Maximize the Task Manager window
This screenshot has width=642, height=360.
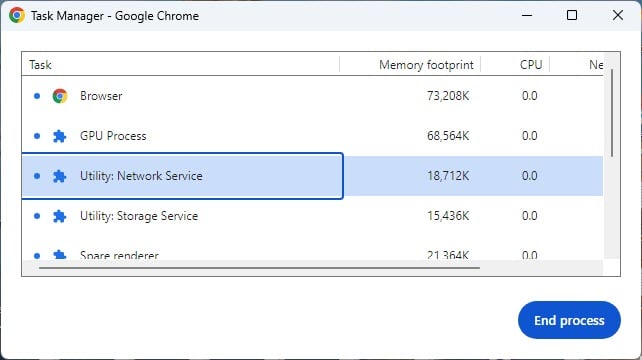coord(572,16)
